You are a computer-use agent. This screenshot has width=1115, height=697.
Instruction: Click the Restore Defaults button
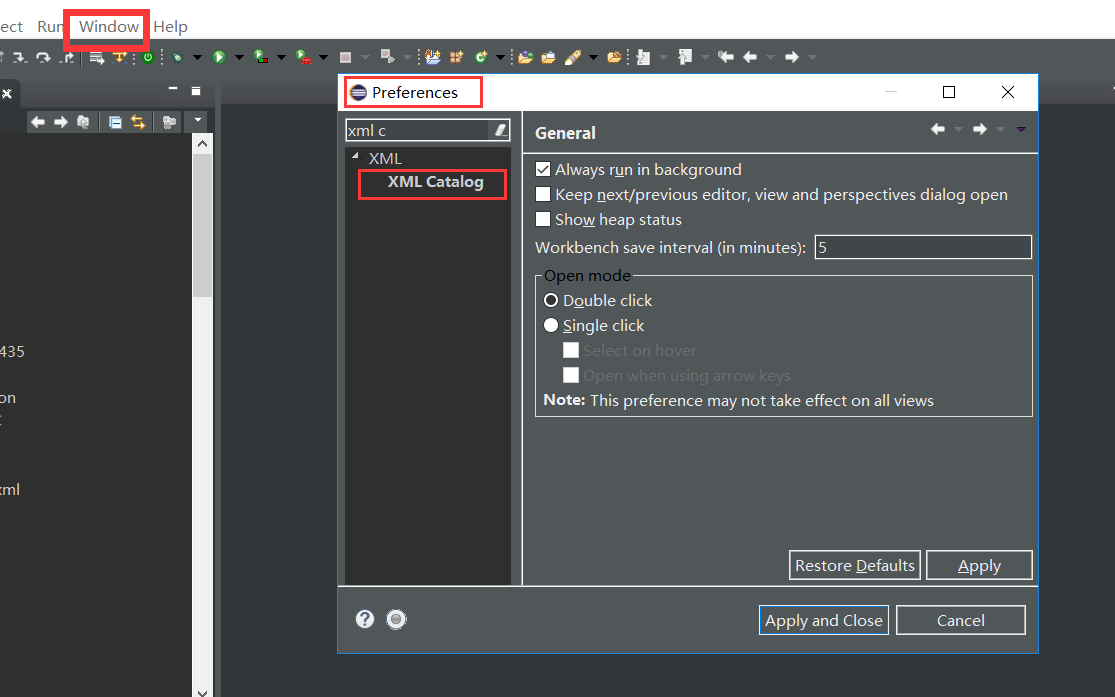tap(854, 565)
